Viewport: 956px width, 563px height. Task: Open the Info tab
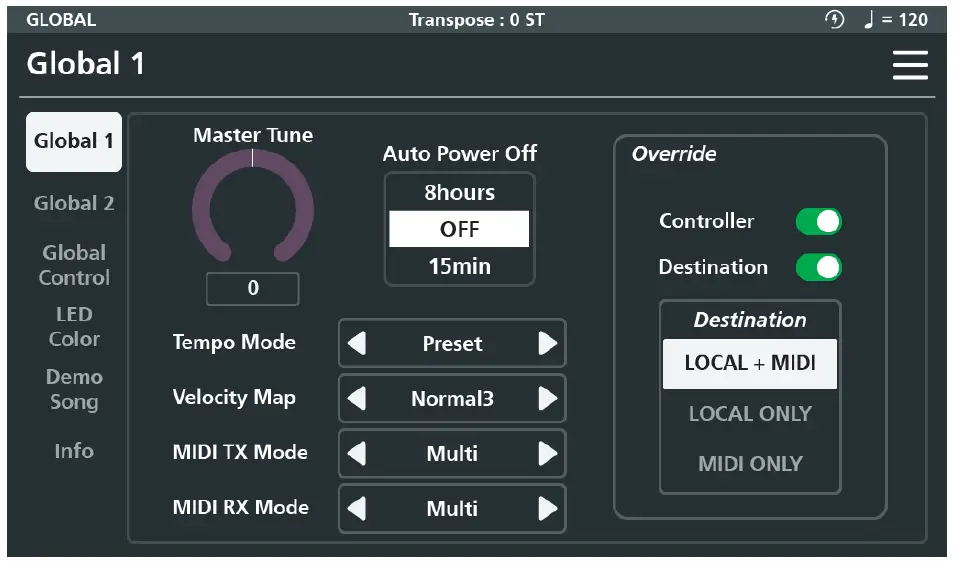point(74,451)
